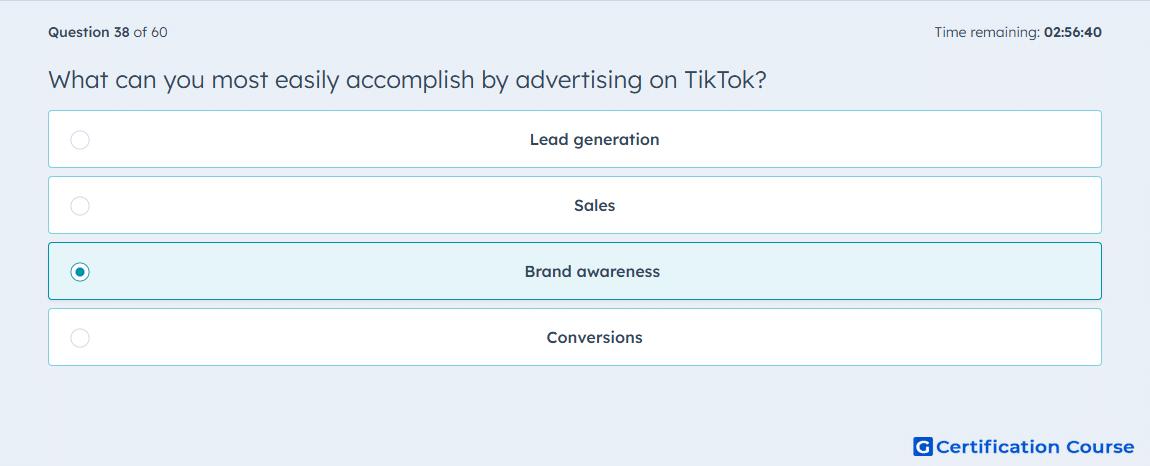Click the word "TikTok?" in the question
The height and width of the screenshot is (466, 1150).
point(725,80)
